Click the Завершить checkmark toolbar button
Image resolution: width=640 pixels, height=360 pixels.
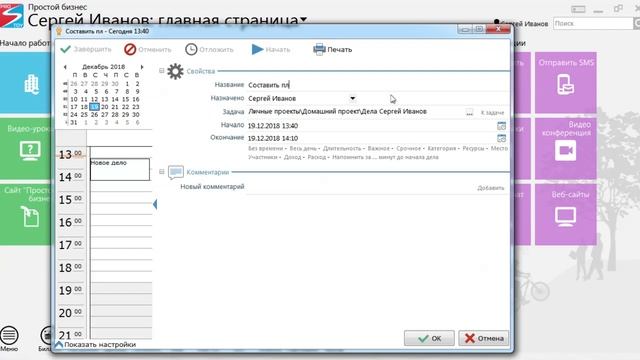[x=86, y=49]
